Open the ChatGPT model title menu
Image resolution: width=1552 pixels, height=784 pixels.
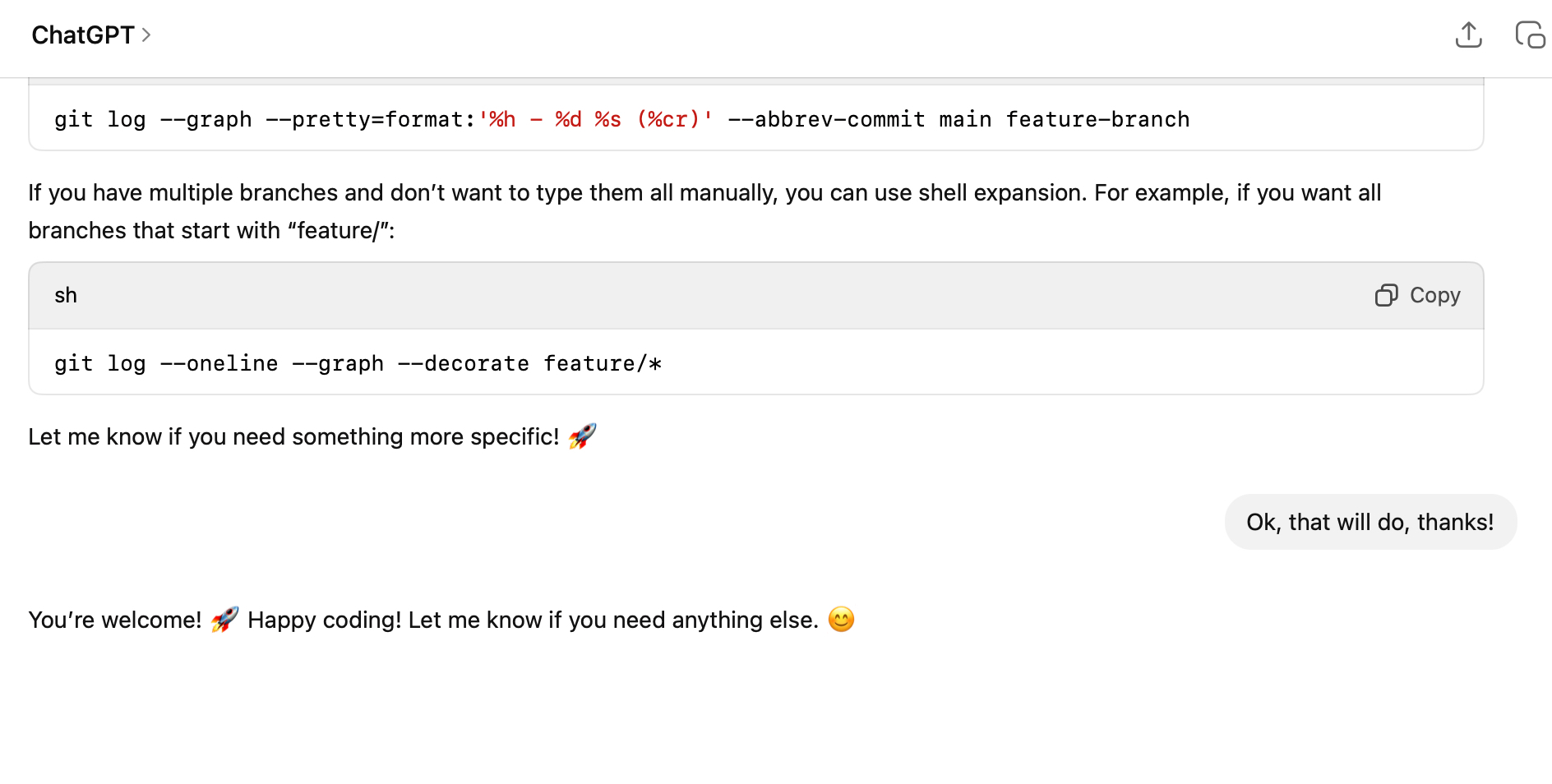(x=82, y=35)
